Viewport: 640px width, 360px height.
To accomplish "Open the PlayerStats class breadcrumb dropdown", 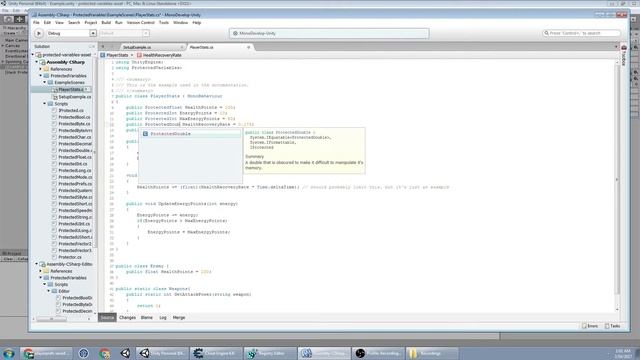I will [x=117, y=55].
